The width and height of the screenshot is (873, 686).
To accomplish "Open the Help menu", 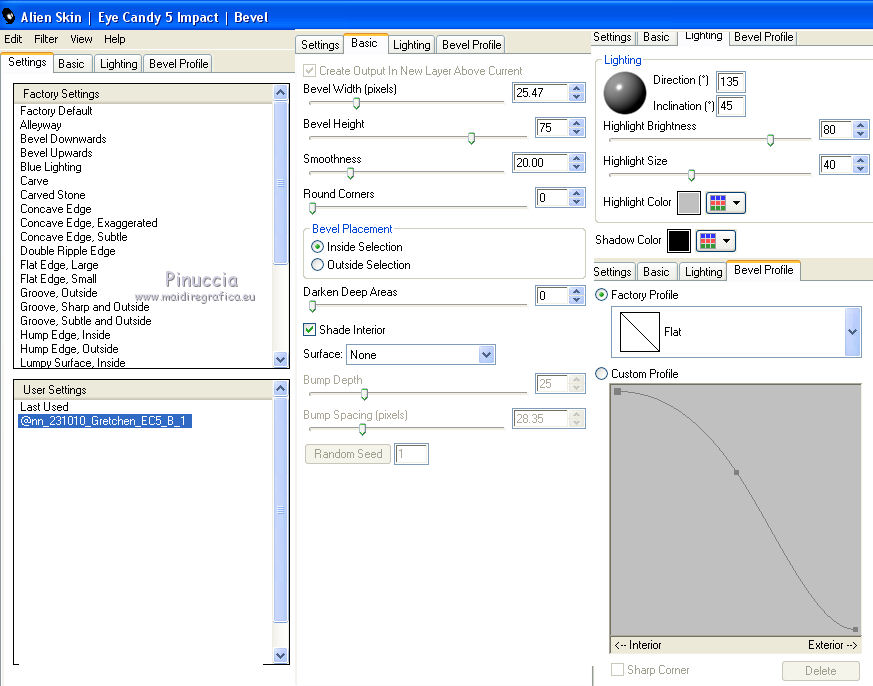I will click(115, 39).
